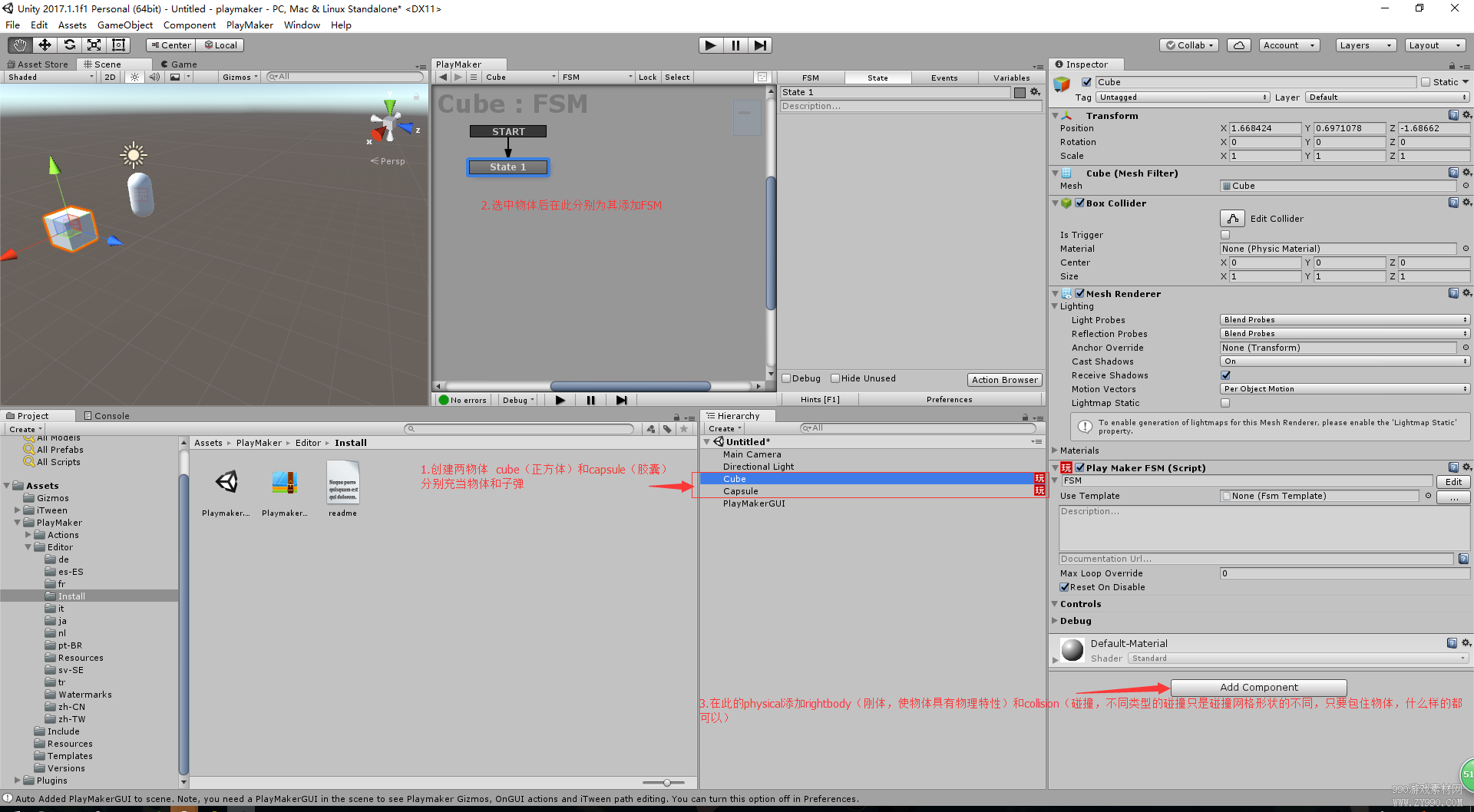Screen dimensions: 1474x812
Task: Open PlayMaker recent FSM list icon
Action: (x=474, y=77)
